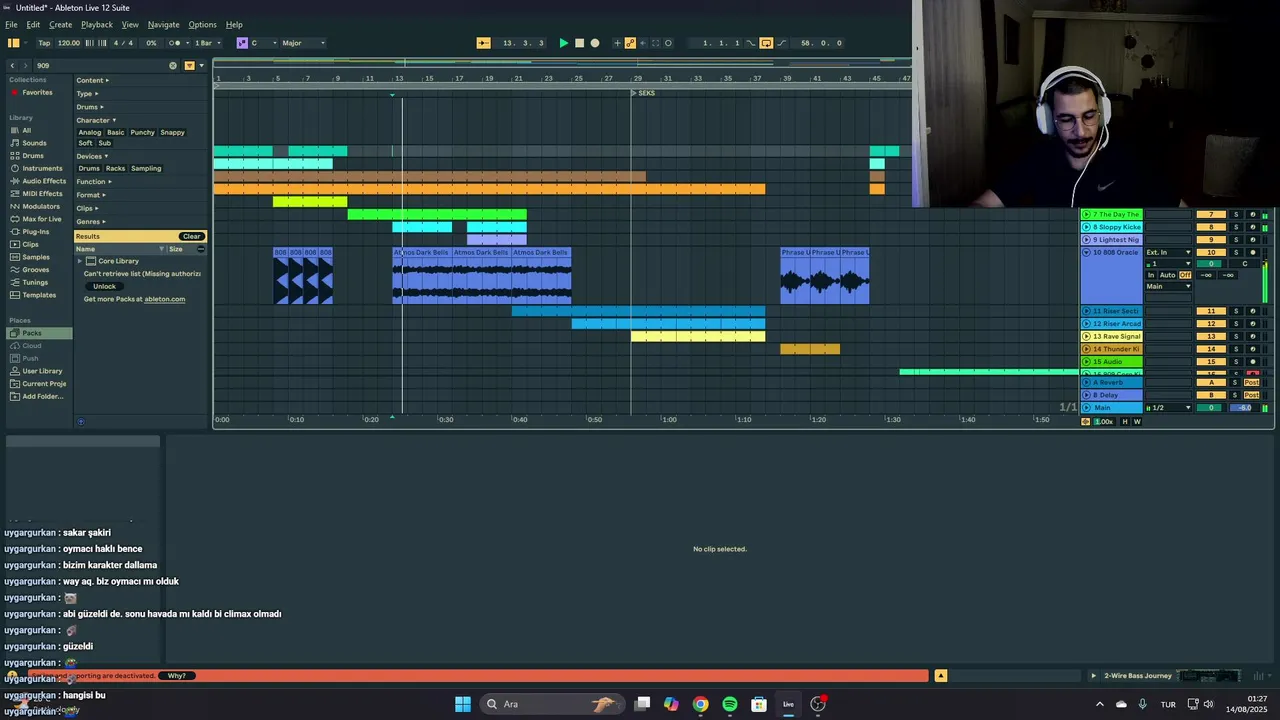This screenshot has height=720, width=1280.
Task: Open the File menu
Action: [x=11, y=24]
